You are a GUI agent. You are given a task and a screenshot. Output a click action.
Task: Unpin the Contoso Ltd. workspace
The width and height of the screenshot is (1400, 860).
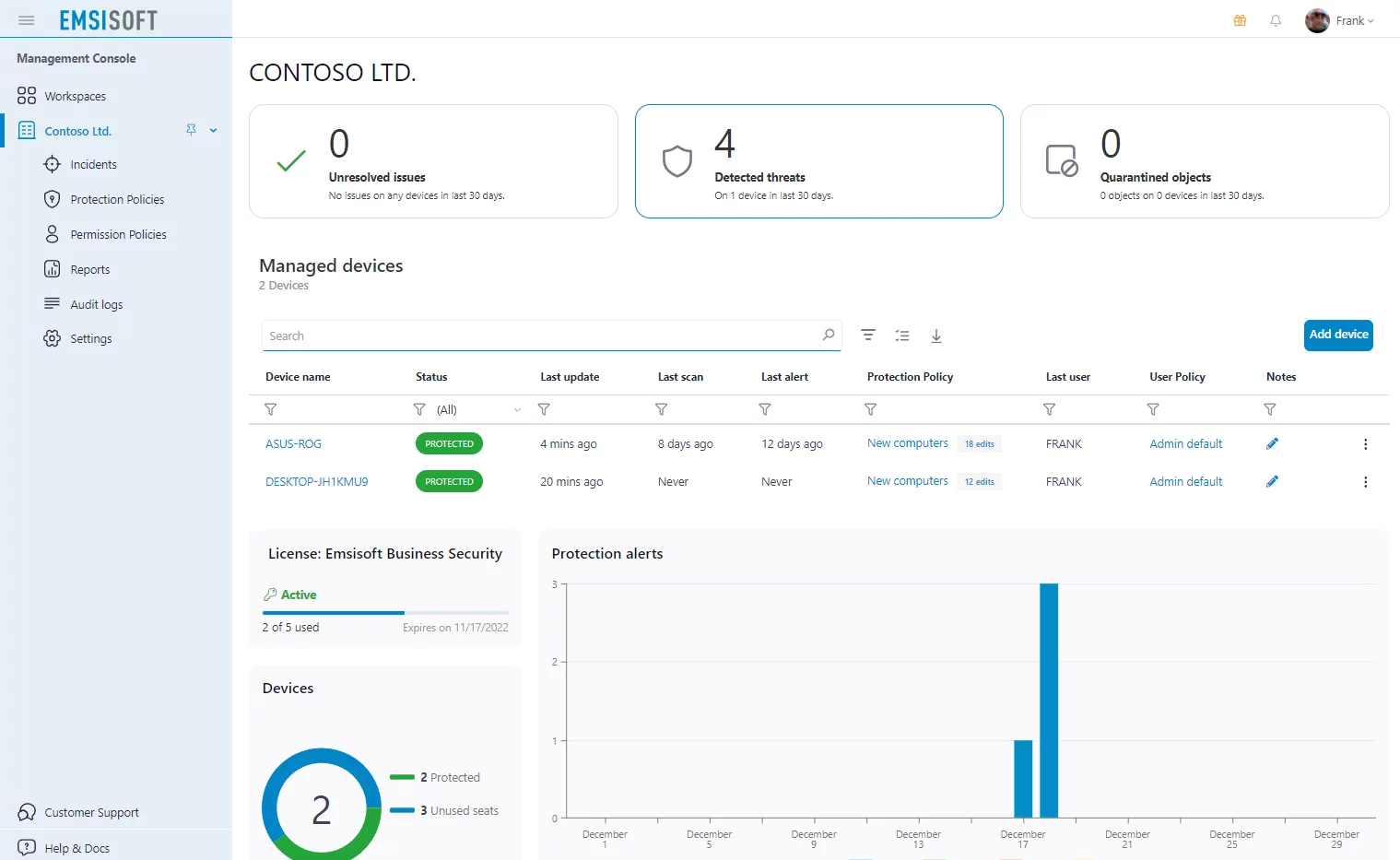point(192,130)
